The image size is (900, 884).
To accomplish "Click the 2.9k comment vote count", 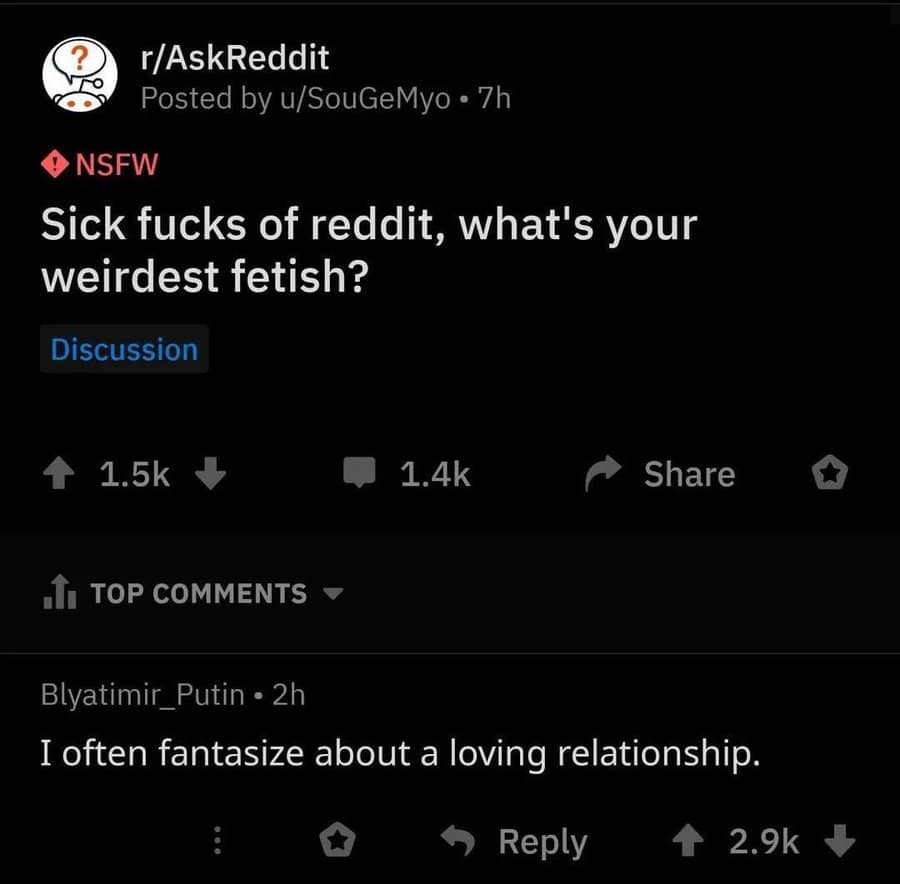I will pos(763,841).
